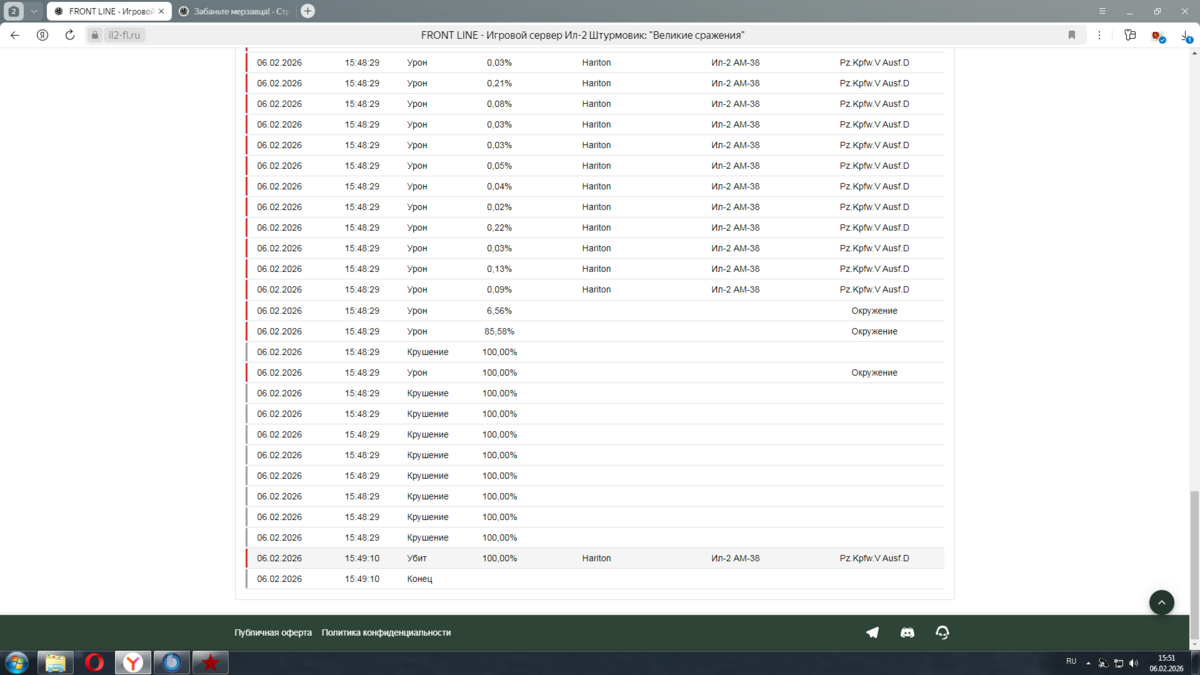Bookmark this page via address bar icon
The width and height of the screenshot is (1200, 675).
1072,35
